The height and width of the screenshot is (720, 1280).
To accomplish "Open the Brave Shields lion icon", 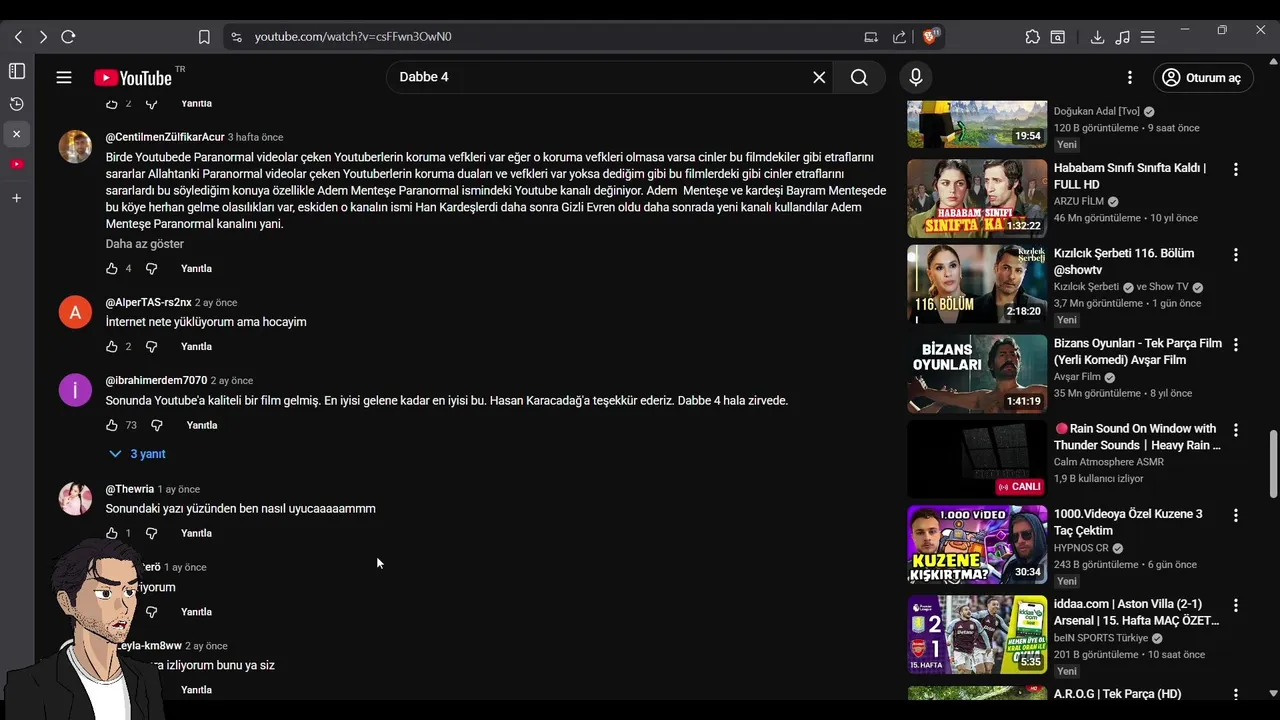I will (930, 37).
